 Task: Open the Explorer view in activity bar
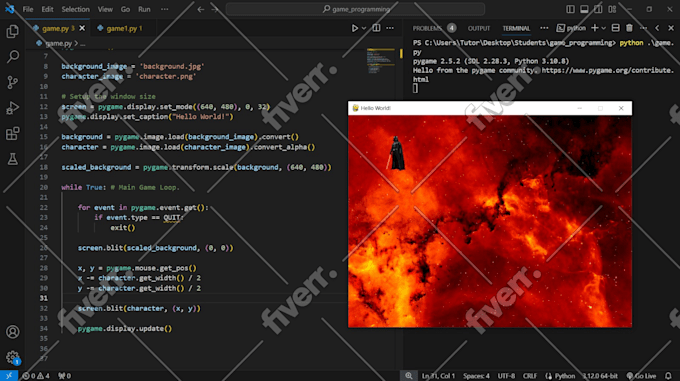[x=13, y=31]
